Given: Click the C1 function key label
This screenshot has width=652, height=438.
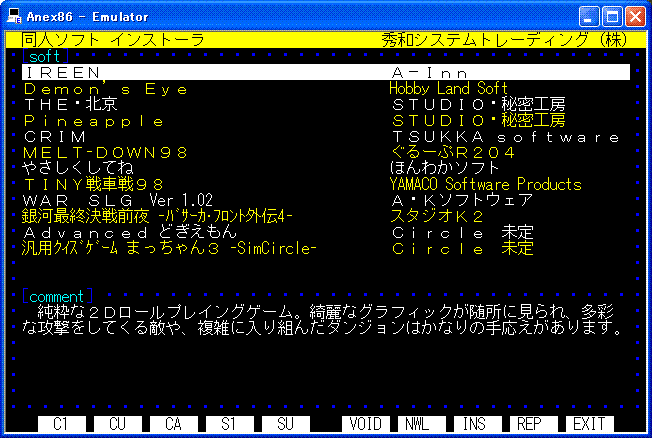Looking at the screenshot, I should [62, 424].
